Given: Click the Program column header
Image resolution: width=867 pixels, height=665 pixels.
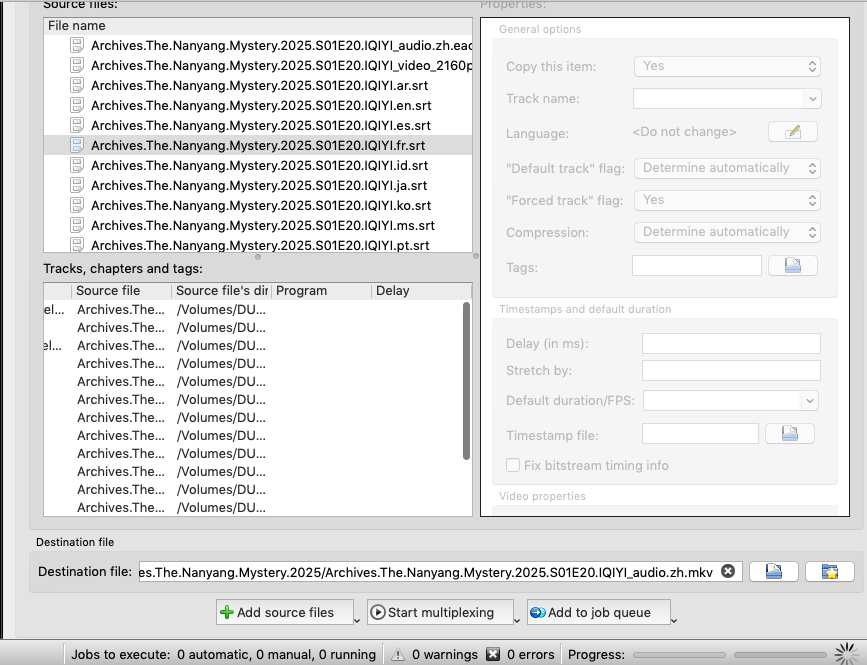Looking at the screenshot, I should tap(321, 291).
